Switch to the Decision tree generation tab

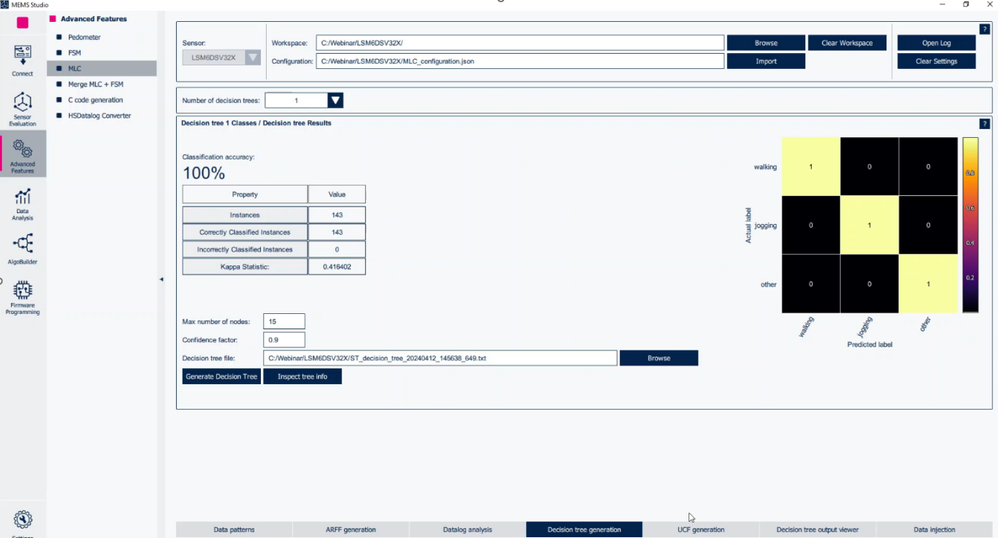click(584, 529)
